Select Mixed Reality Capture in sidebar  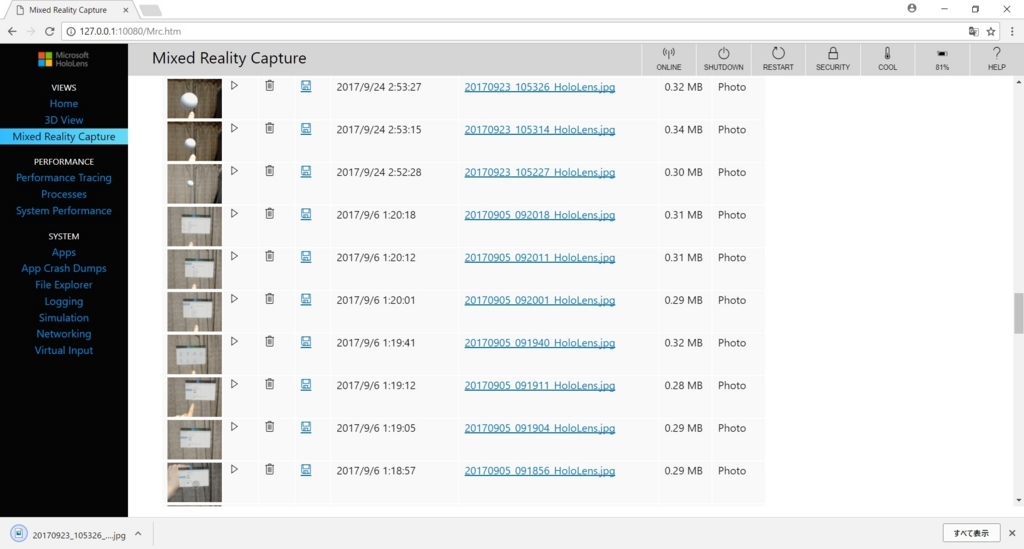63,136
